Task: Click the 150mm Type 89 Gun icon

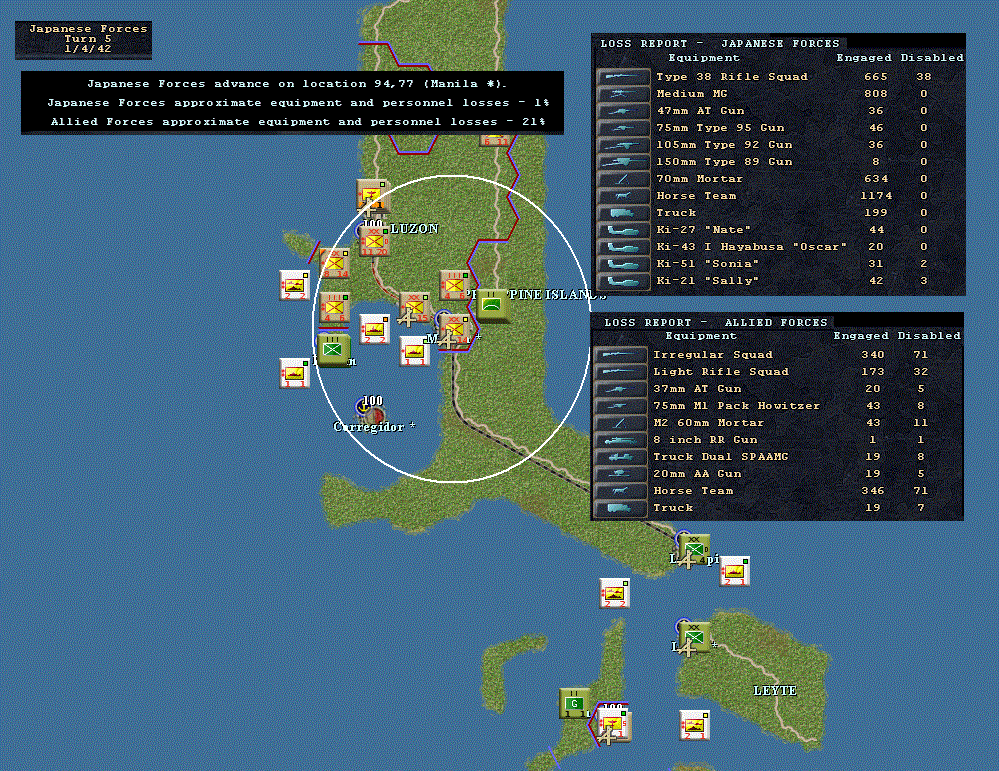Action: [623, 162]
